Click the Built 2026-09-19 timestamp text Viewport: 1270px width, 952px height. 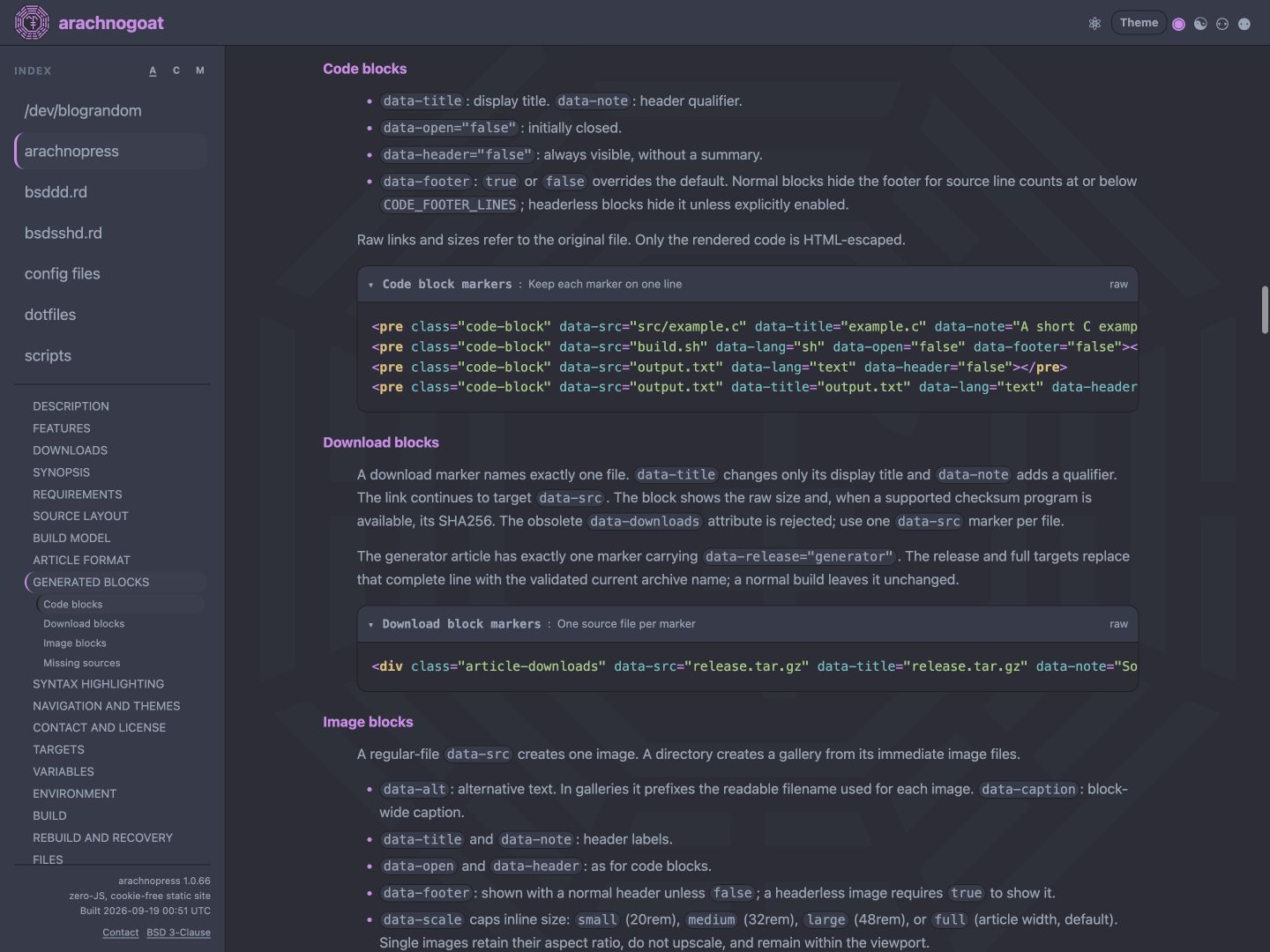pyautogui.click(x=146, y=911)
